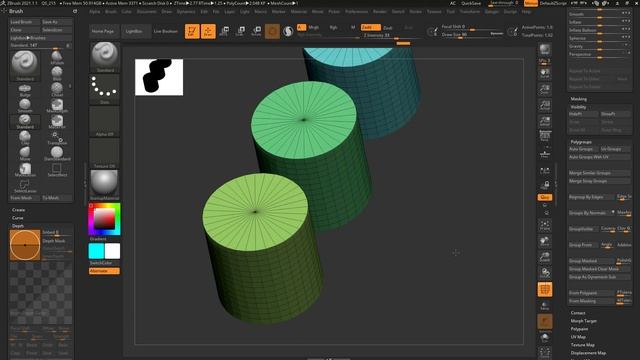
Task: Select the SelectRect brush
Action: click(x=57, y=169)
